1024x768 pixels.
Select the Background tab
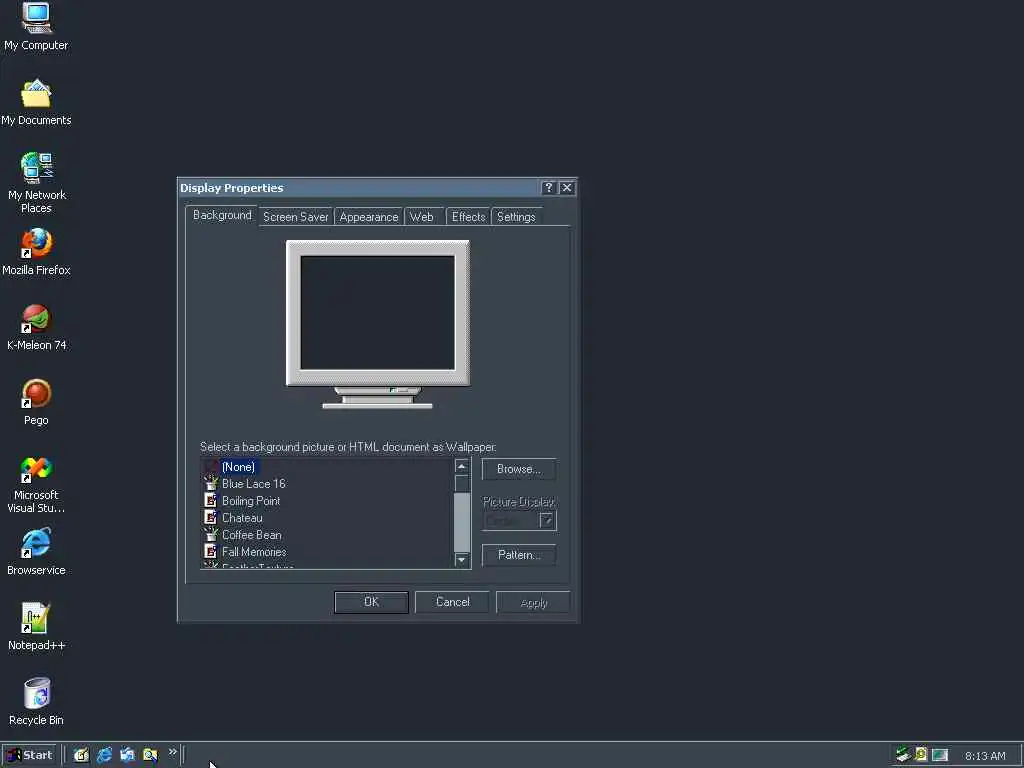click(x=222, y=216)
